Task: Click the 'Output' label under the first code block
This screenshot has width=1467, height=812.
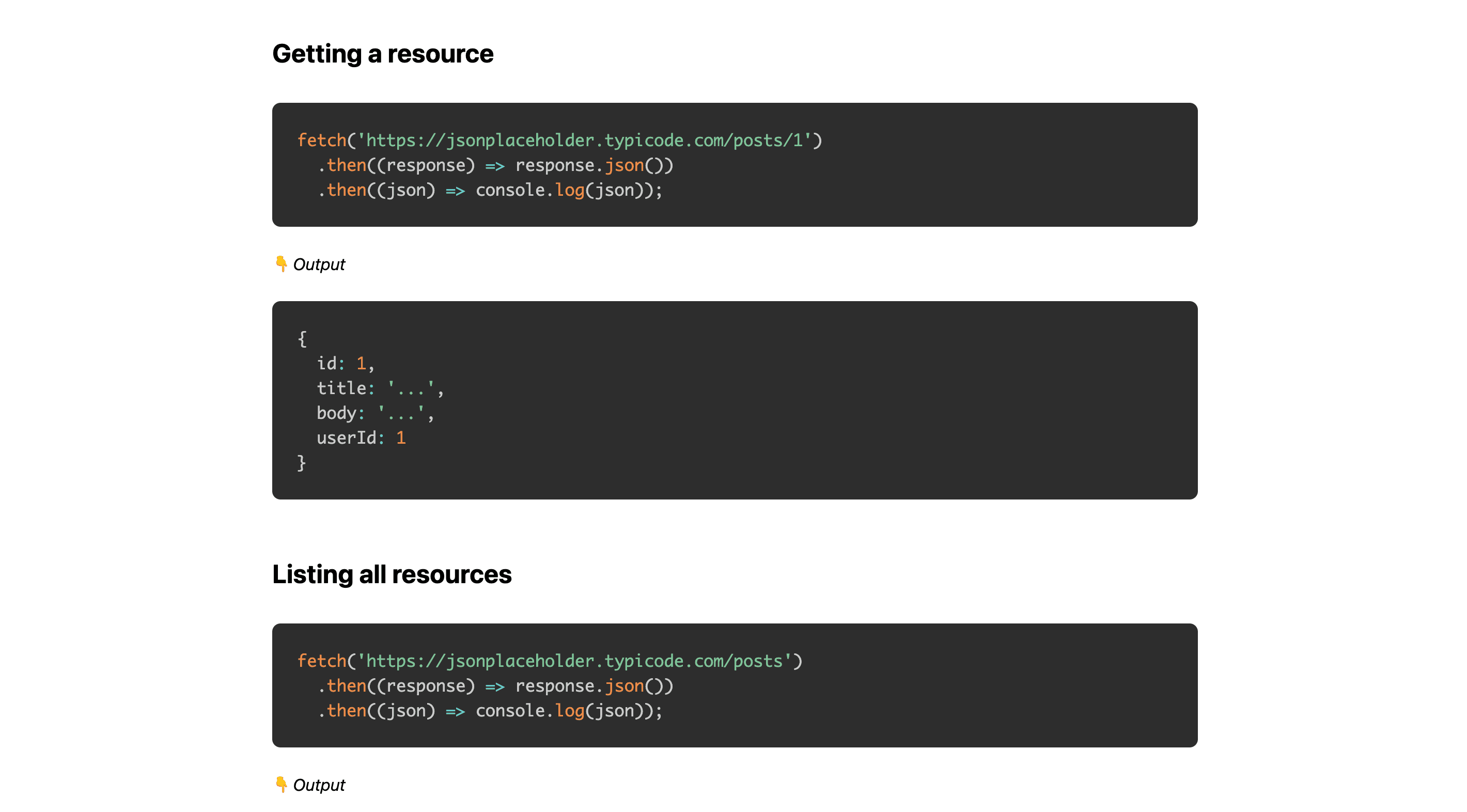Action: tap(319, 264)
